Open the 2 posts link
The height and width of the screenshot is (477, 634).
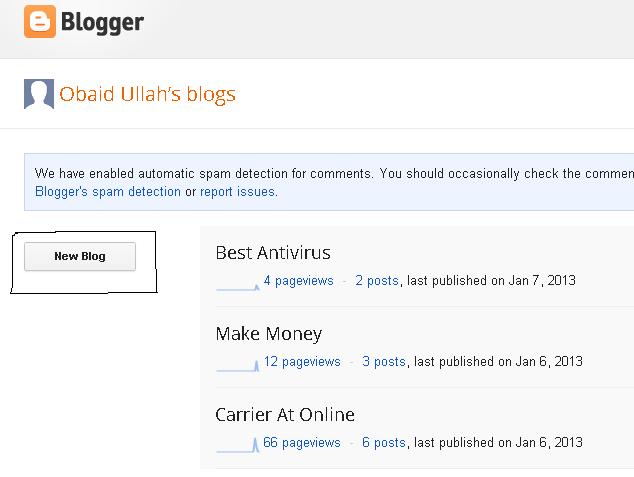(377, 281)
